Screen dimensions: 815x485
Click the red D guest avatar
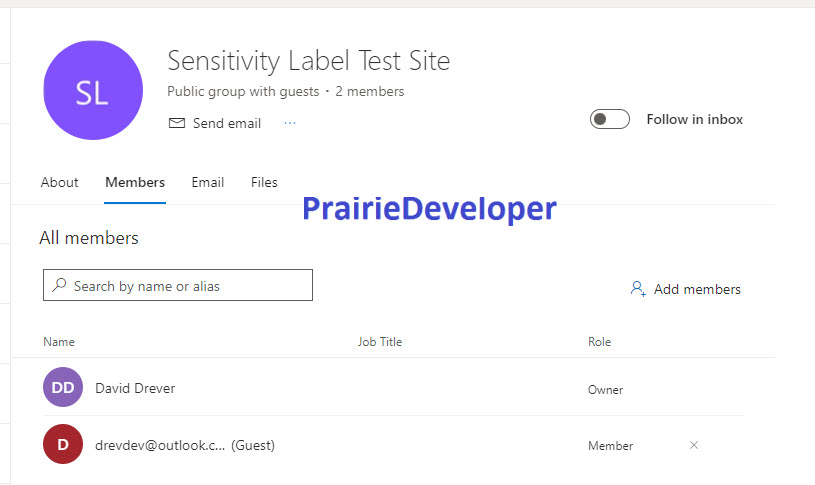pyautogui.click(x=63, y=444)
